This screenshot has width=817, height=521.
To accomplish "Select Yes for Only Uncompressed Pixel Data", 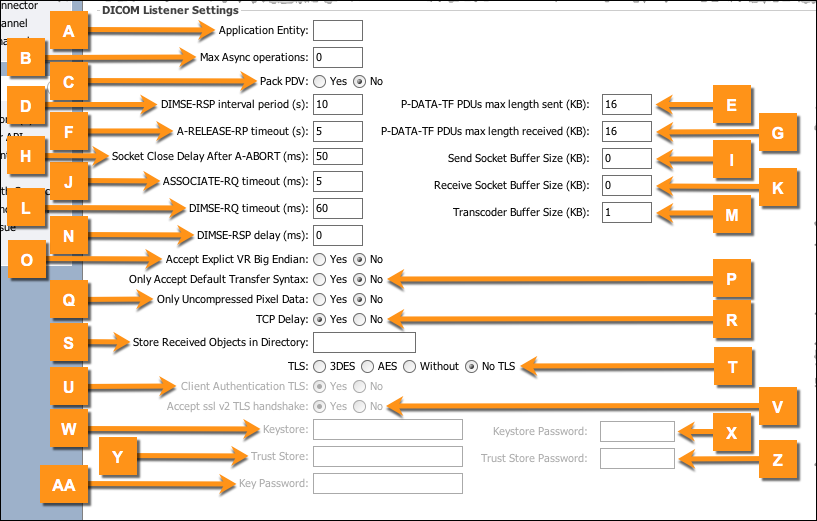I will (319, 299).
